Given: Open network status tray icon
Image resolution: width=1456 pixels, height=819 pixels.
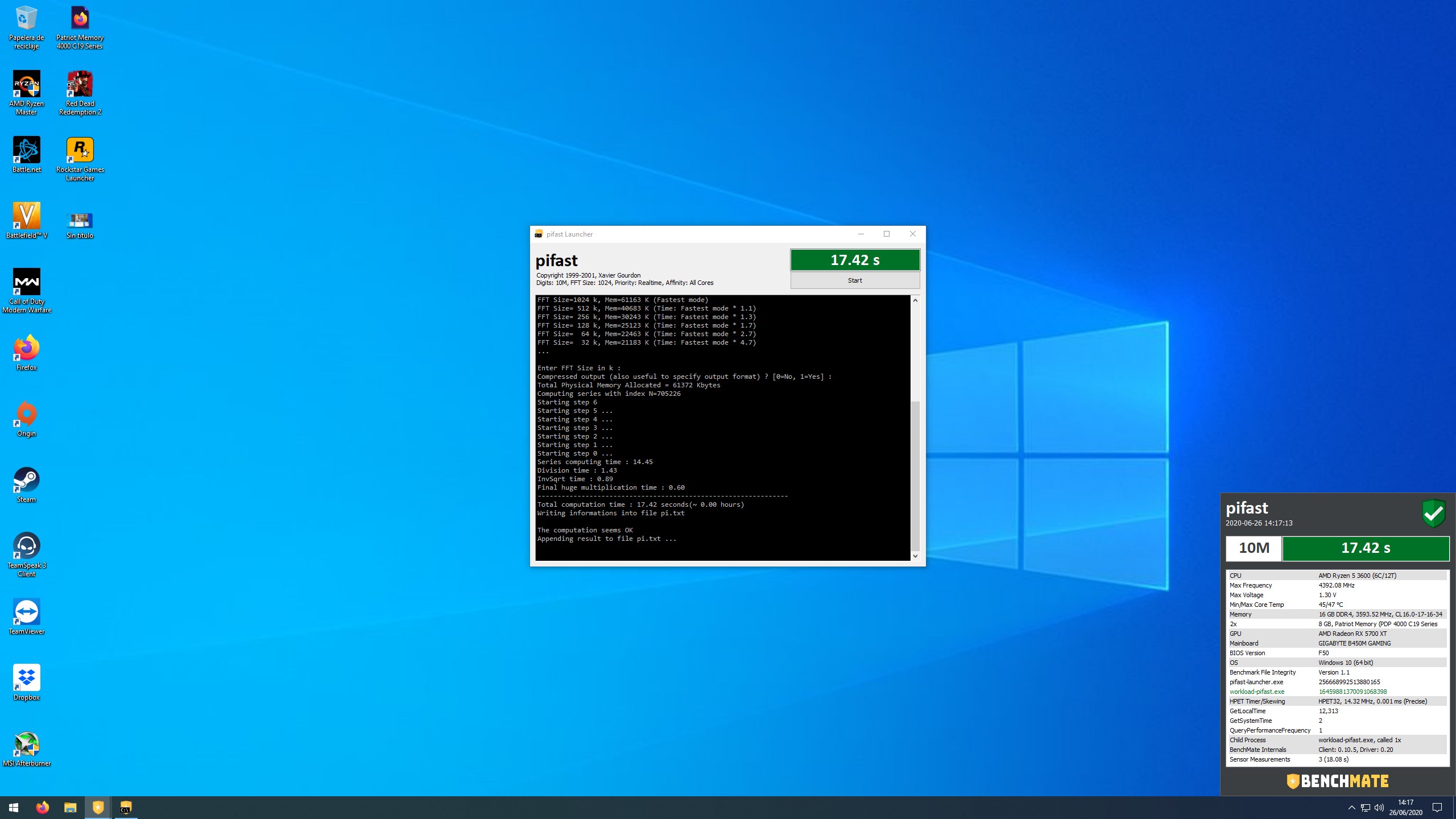Looking at the screenshot, I should 1366,808.
